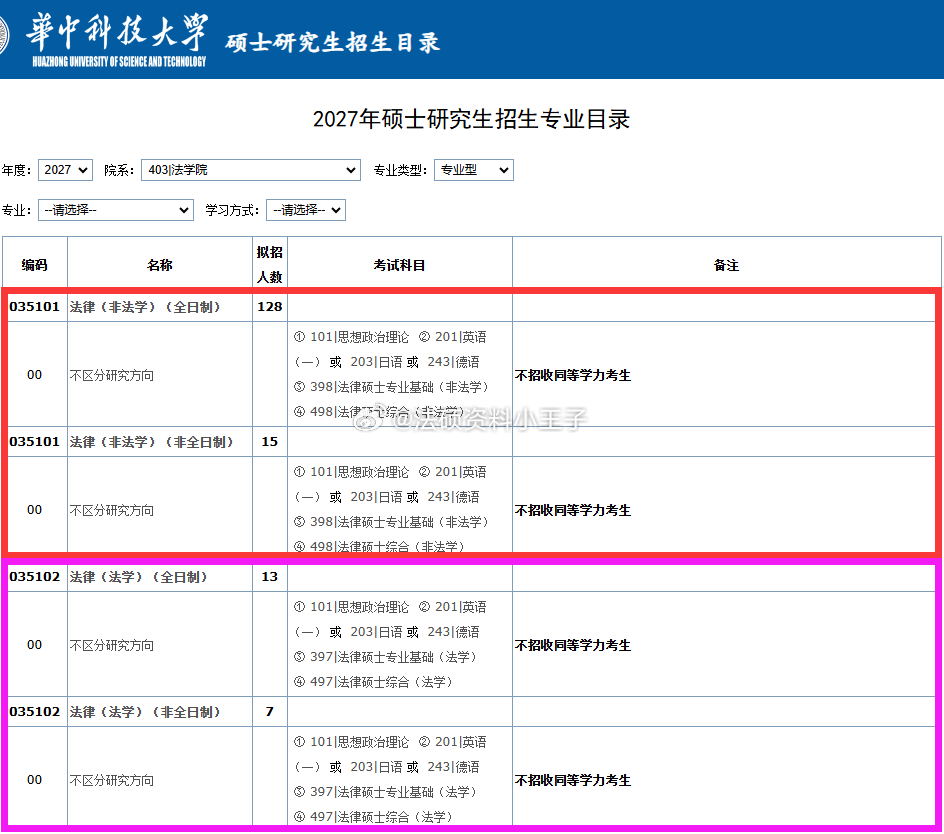Click the 2027年硕士研究生招生专业目录 page title

pyautogui.click(x=471, y=119)
